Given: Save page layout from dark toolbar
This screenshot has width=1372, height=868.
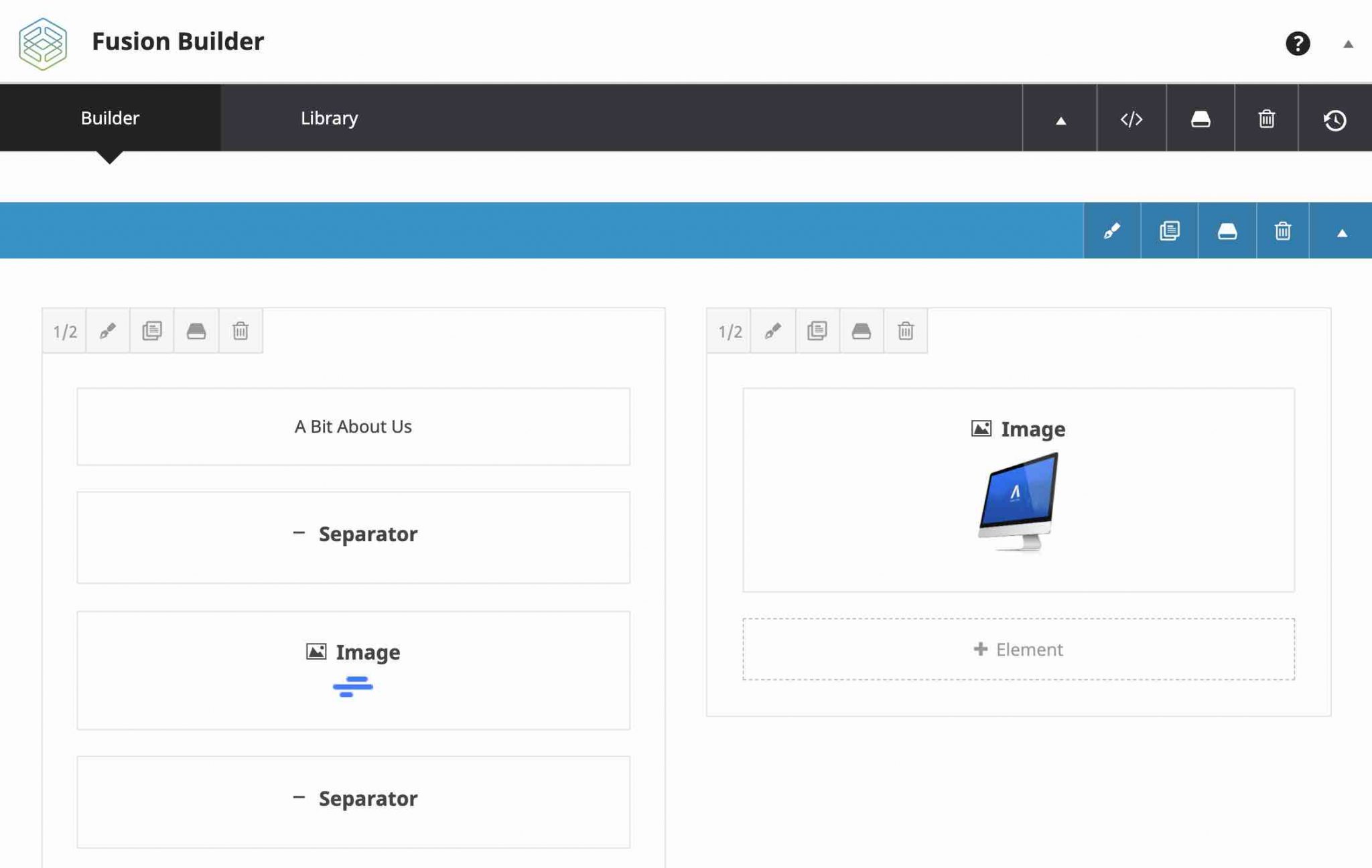Looking at the screenshot, I should click(x=1200, y=119).
